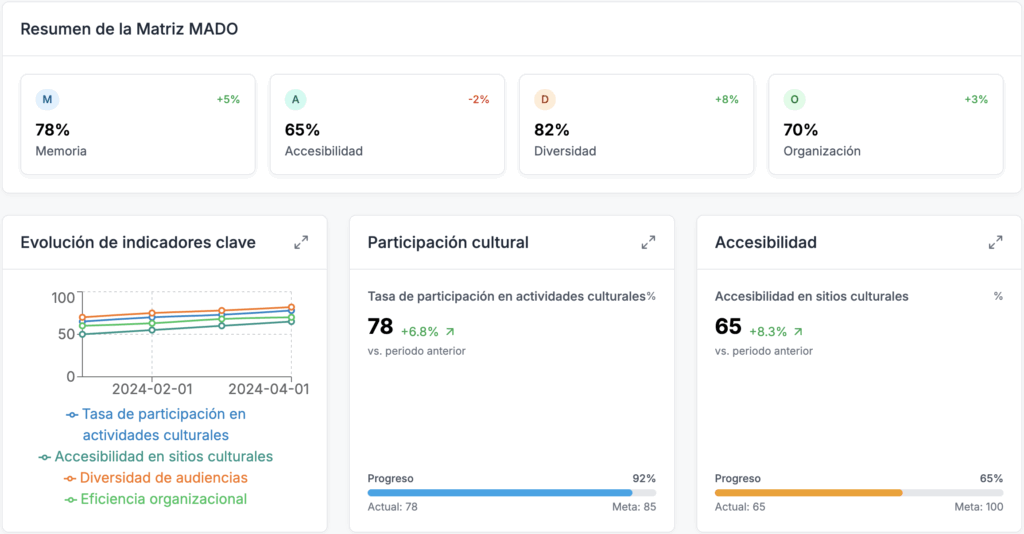Click the green O badge for Organización

coord(794,99)
